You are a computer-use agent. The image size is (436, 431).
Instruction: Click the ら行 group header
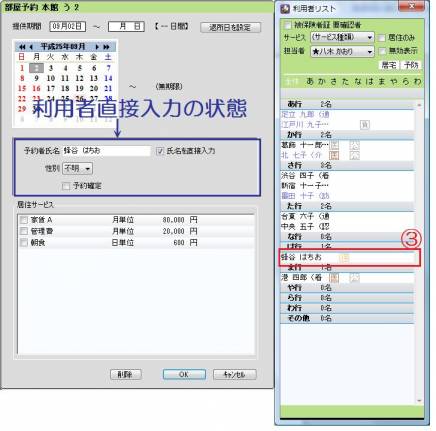click(x=347, y=298)
